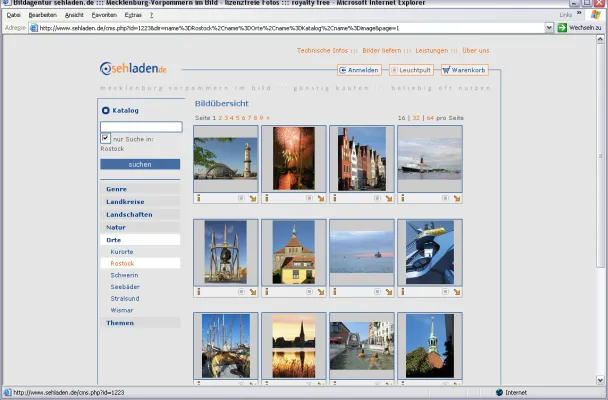This screenshot has height=400, width=608.
Task: Click info icon under the lighthouse photo
Action: (x=198, y=198)
